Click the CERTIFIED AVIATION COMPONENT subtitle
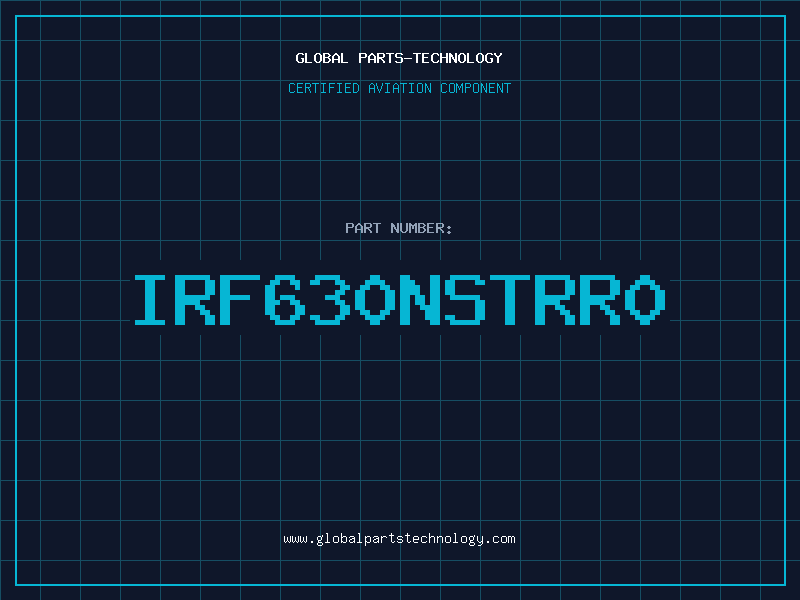 tap(399, 88)
